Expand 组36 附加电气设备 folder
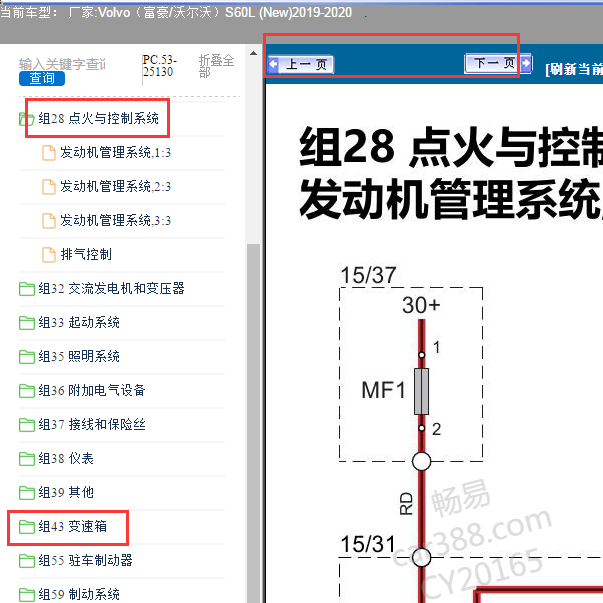Viewport: 603px width, 603px height. point(92,390)
